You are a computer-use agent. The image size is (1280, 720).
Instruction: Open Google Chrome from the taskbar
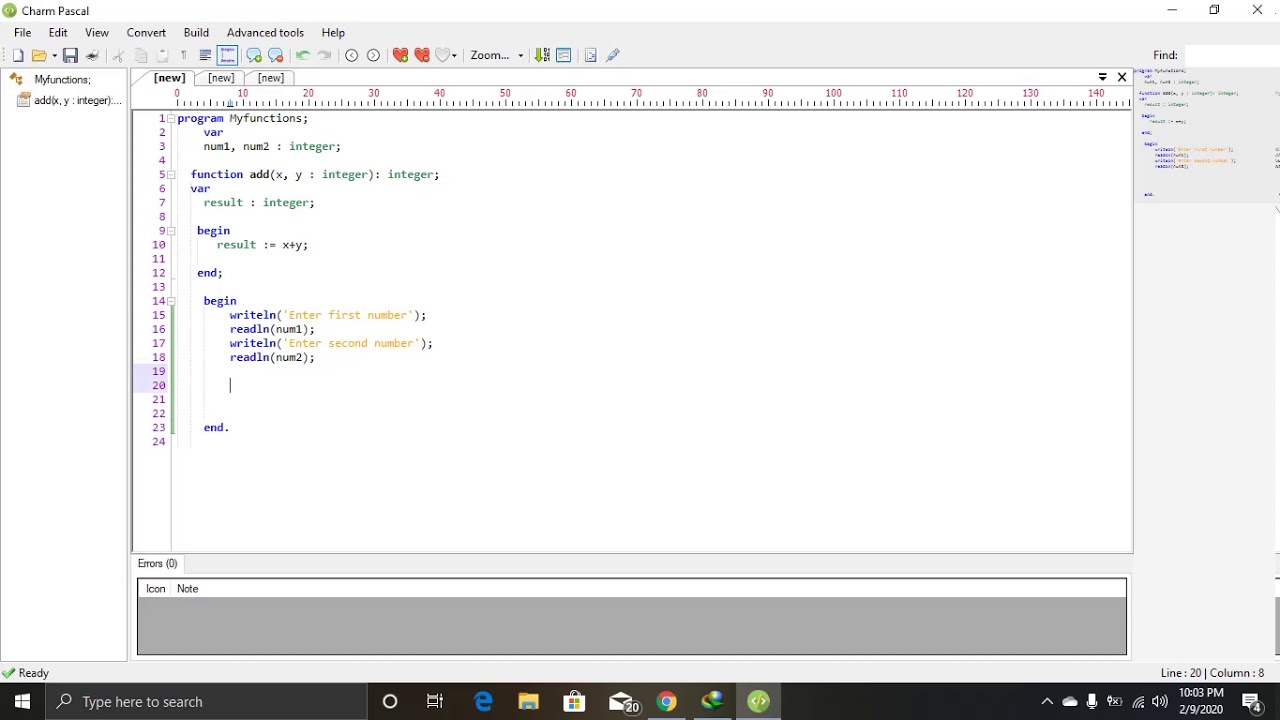point(666,702)
